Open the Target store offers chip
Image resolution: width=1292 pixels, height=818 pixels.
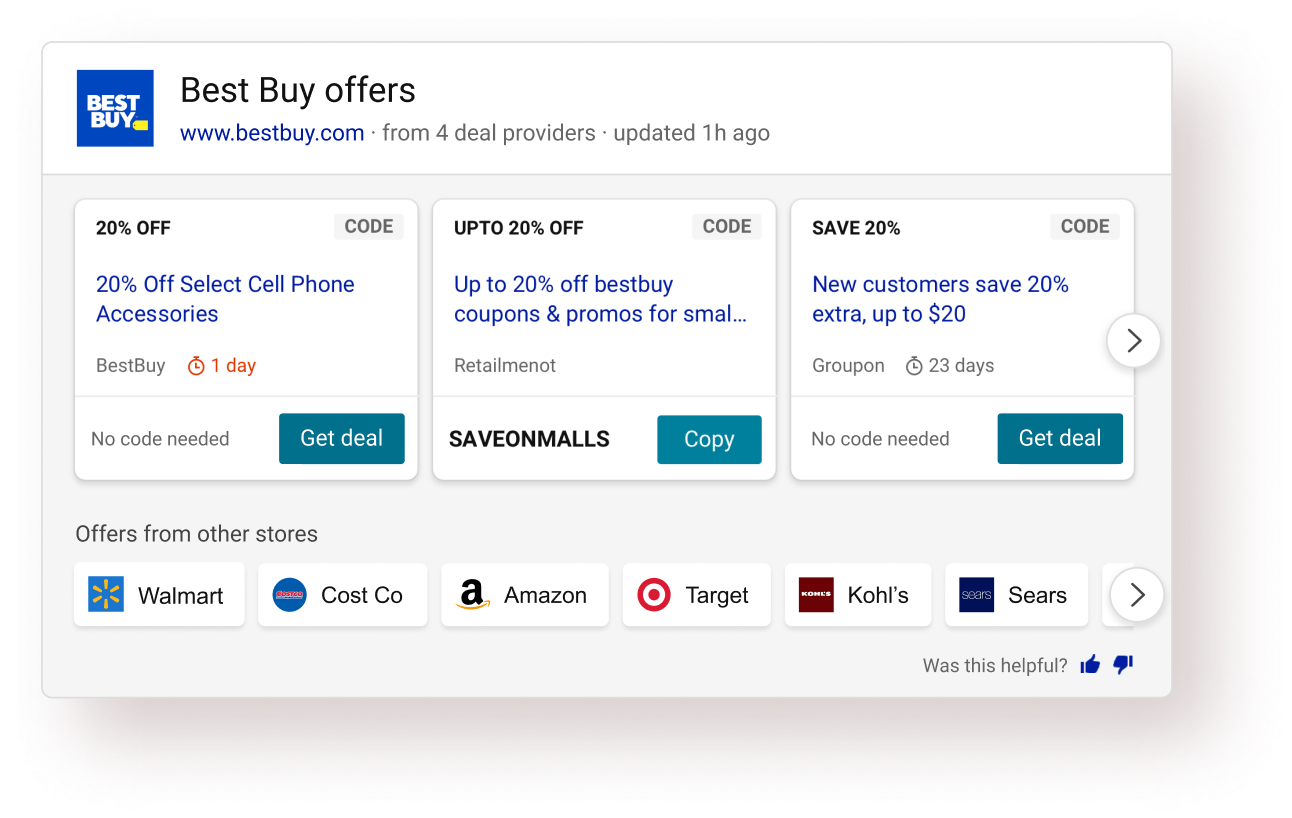[x=696, y=595]
